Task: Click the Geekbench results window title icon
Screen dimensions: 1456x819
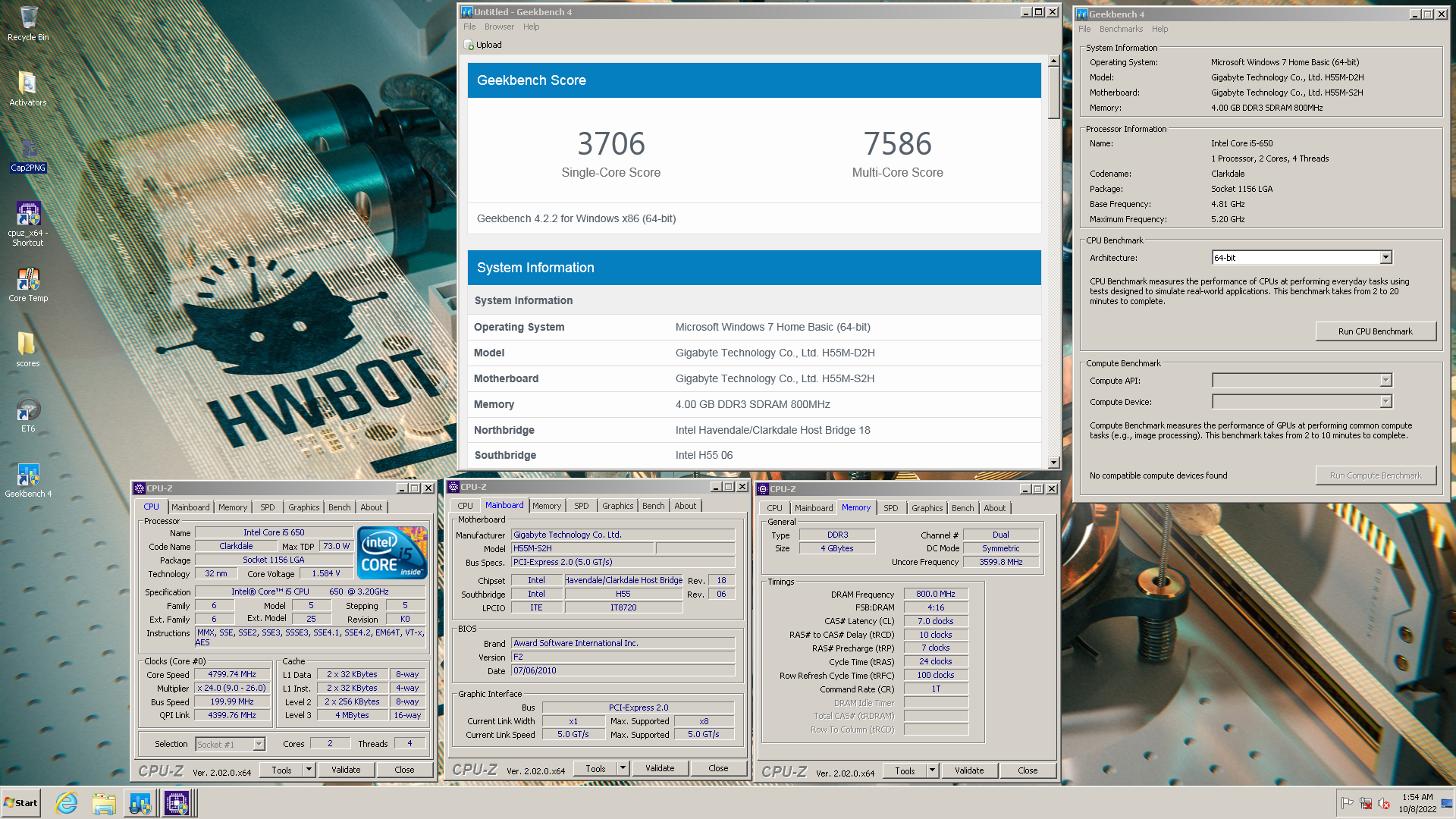Action: point(467,12)
